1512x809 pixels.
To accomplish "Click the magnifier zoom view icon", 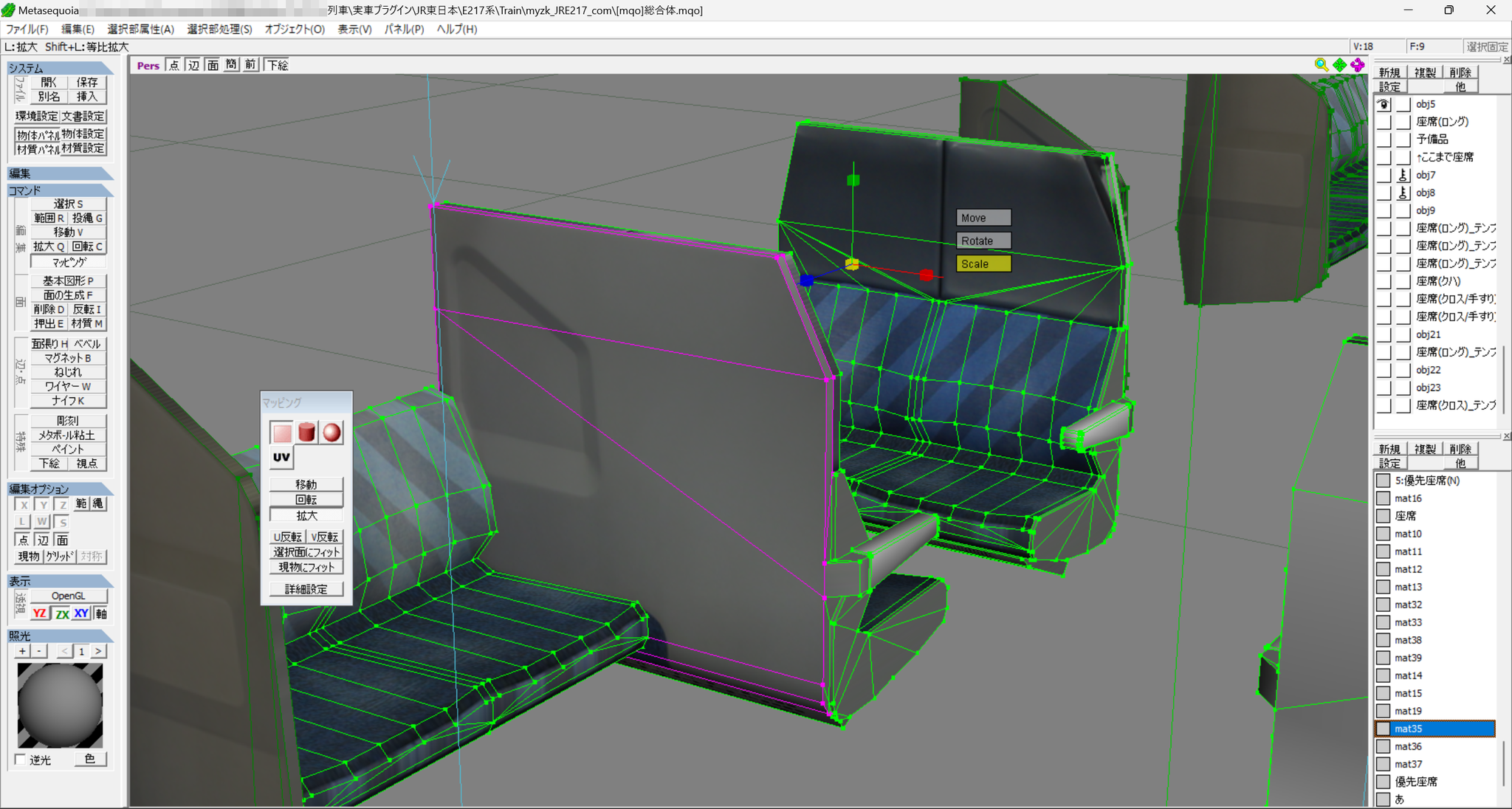I will point(1321,65).
